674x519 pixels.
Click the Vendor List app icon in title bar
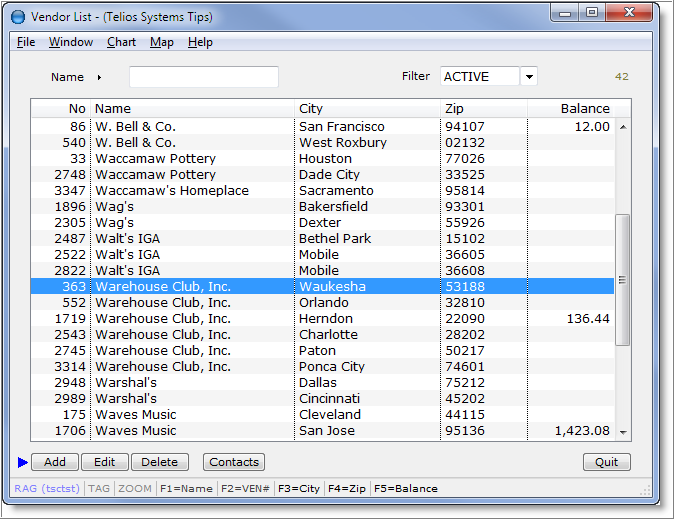click(17, 17)
